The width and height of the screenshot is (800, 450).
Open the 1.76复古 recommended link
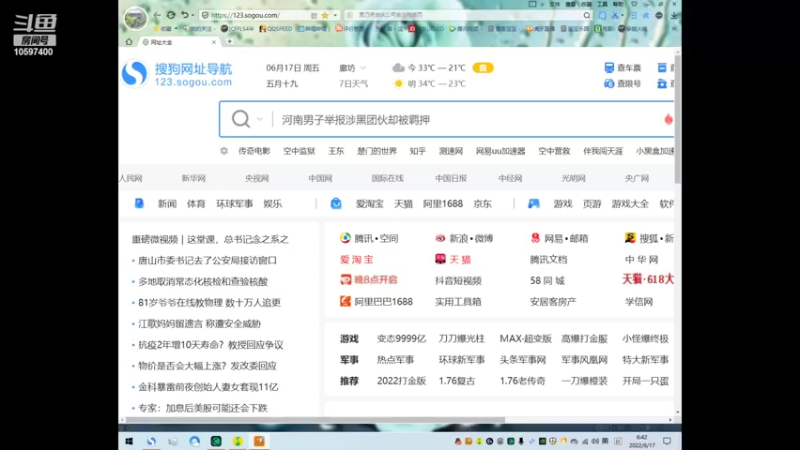[x=457, y=381]
